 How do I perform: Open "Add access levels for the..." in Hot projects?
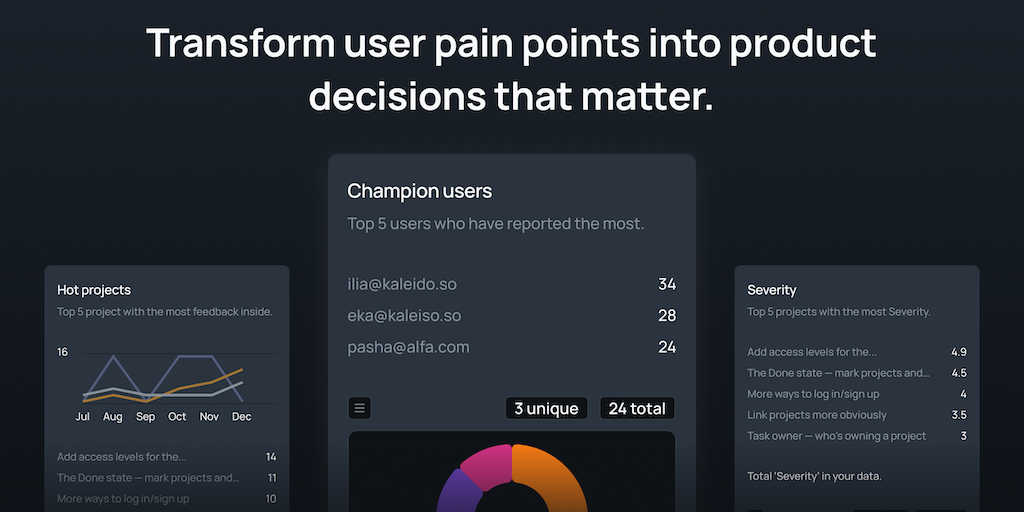pyautogui.click(x=122, y=457)
